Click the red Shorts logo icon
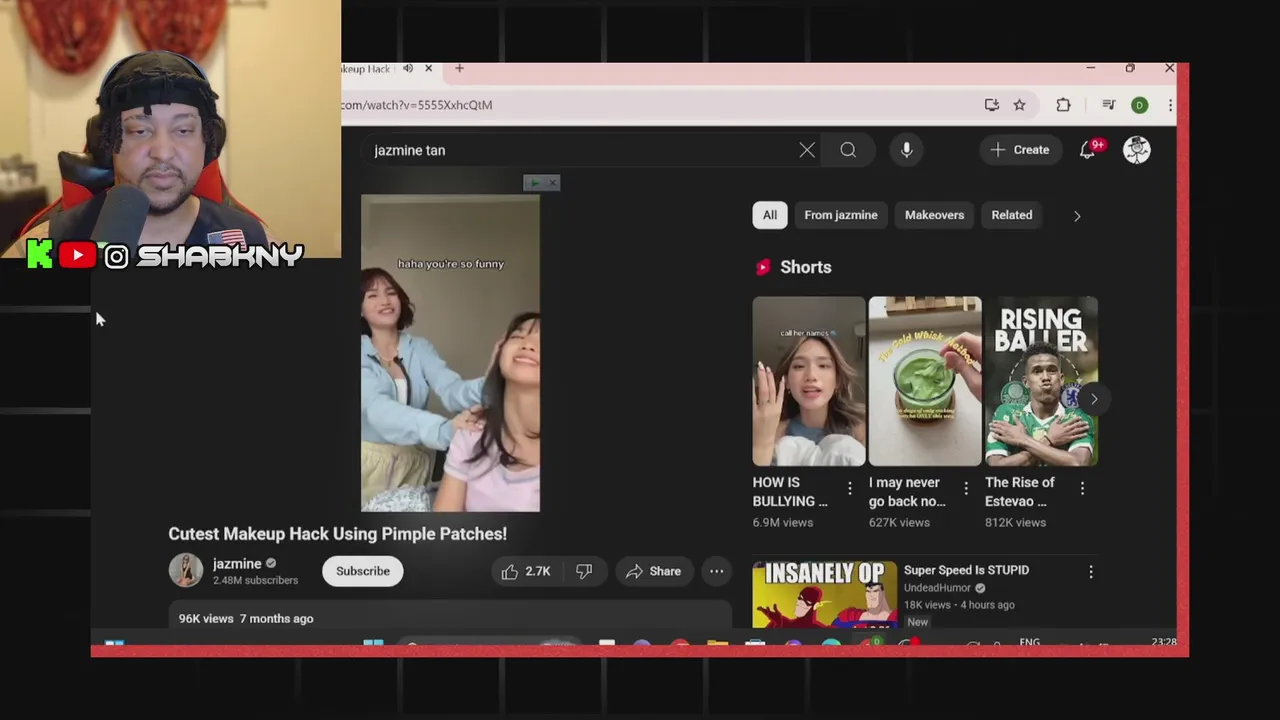 [x=764, y=267]
